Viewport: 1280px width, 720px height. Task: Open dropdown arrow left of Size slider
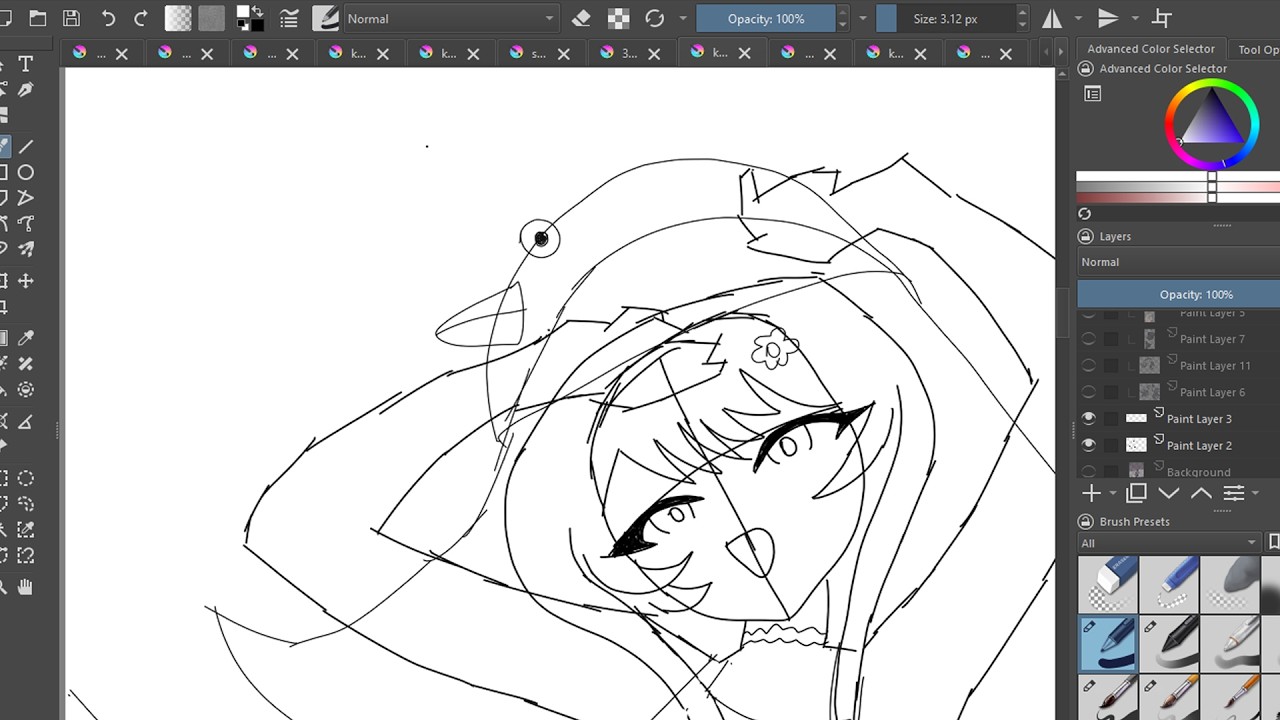862,18
